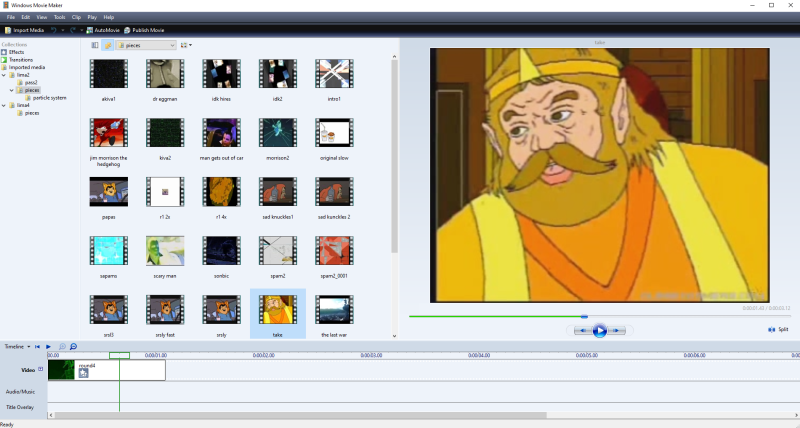Viewport: 800px width, 428px height.
Task: Click the up one level folder icon
Action: (108, 45)
